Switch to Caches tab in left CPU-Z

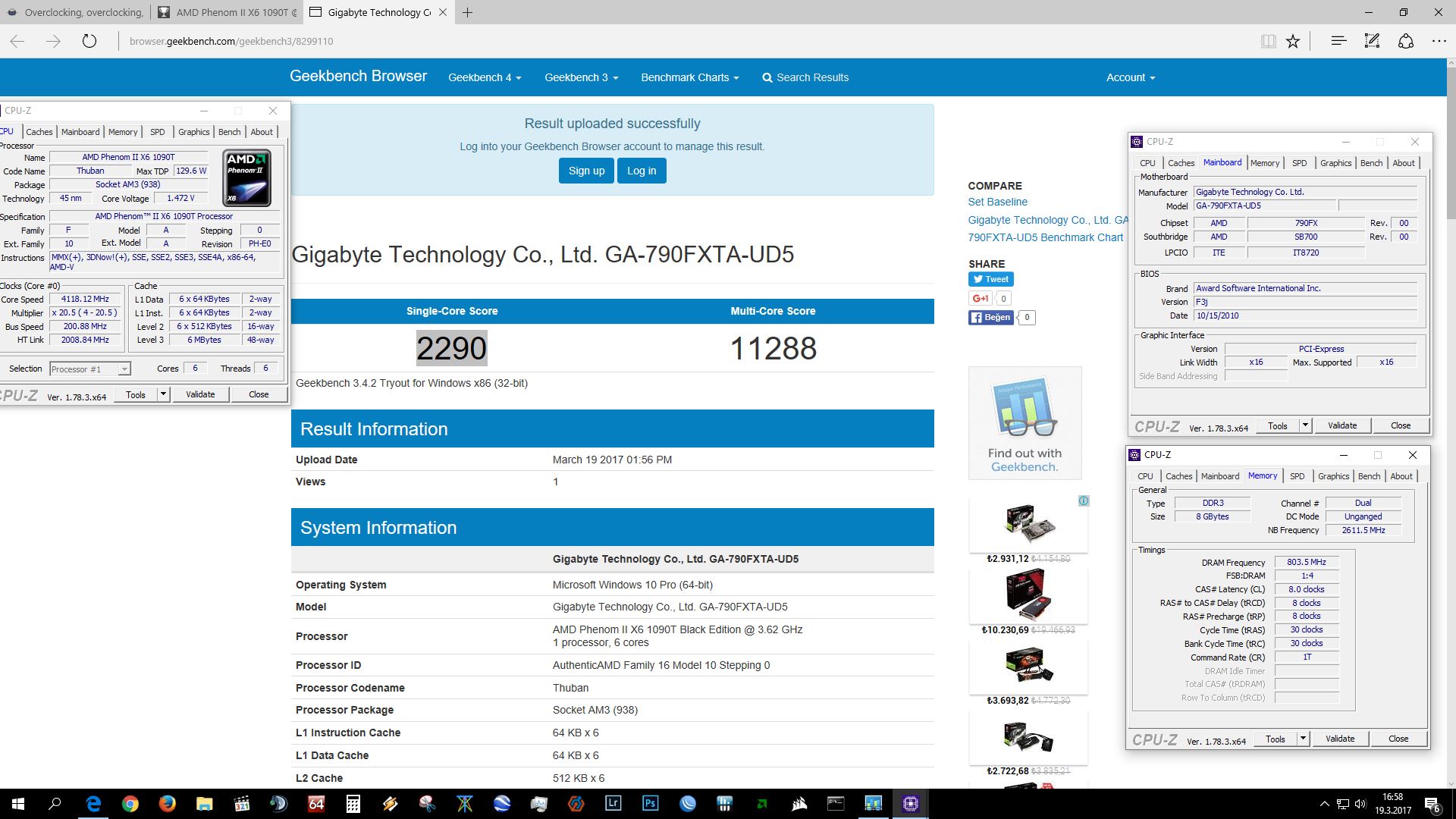pos(39,132)
